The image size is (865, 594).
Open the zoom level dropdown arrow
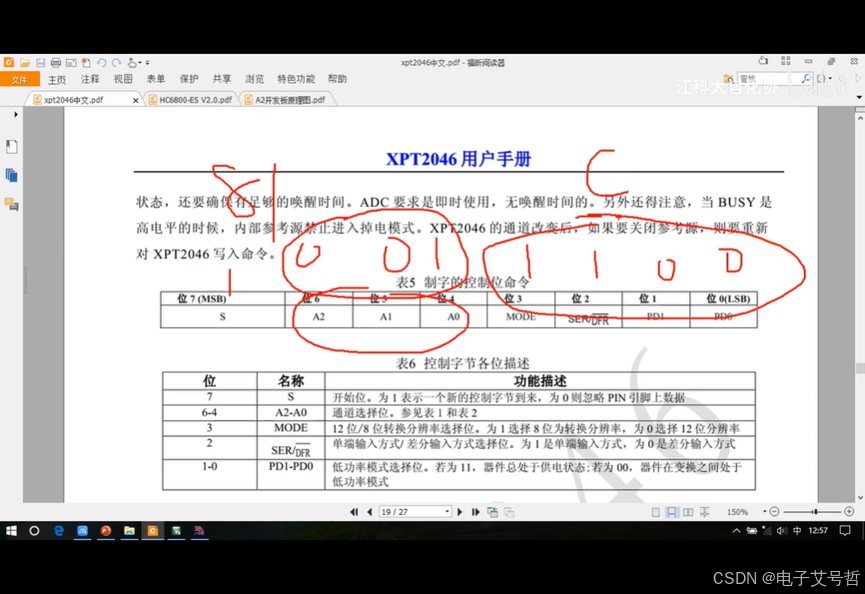765,512
